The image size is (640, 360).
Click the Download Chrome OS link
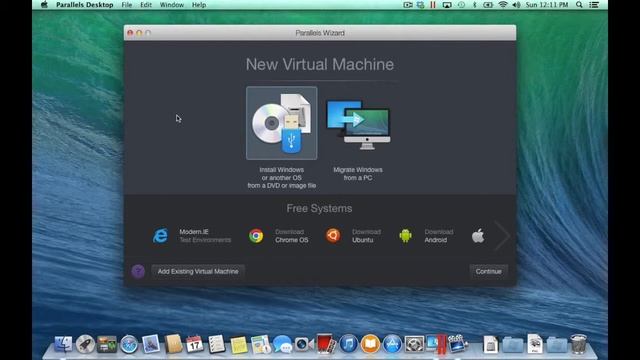click(291, 236)
